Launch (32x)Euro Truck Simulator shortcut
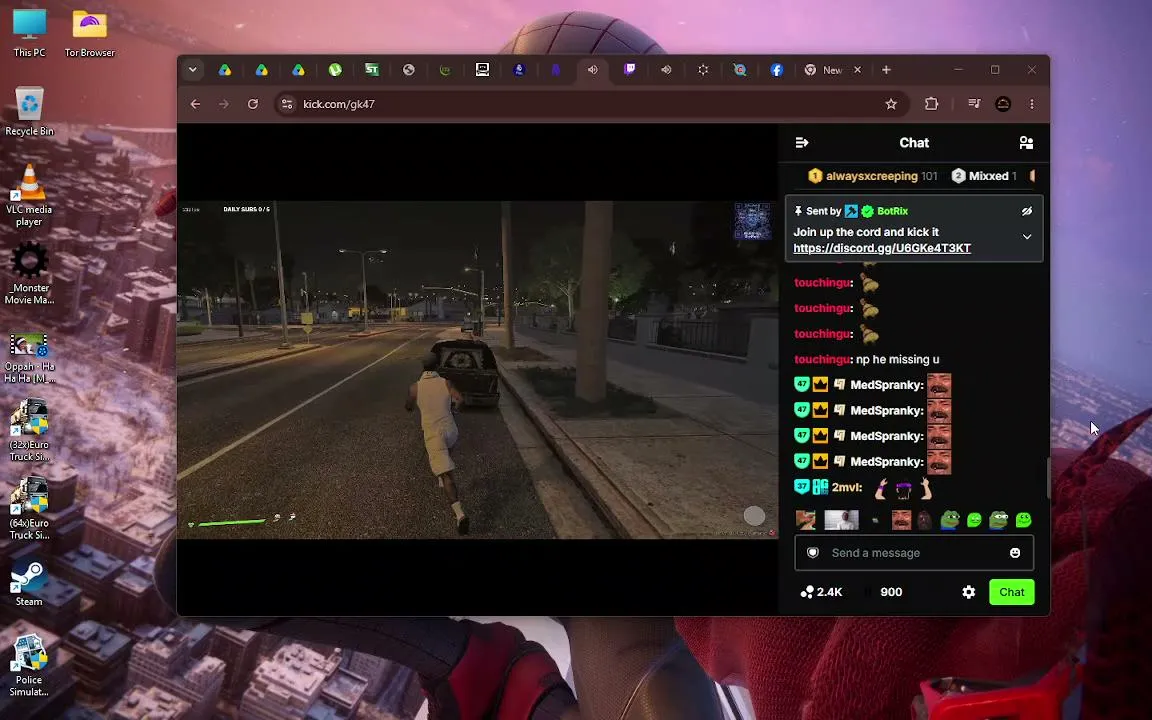The width and height of the screenshot is (1152, 720). 29,430
